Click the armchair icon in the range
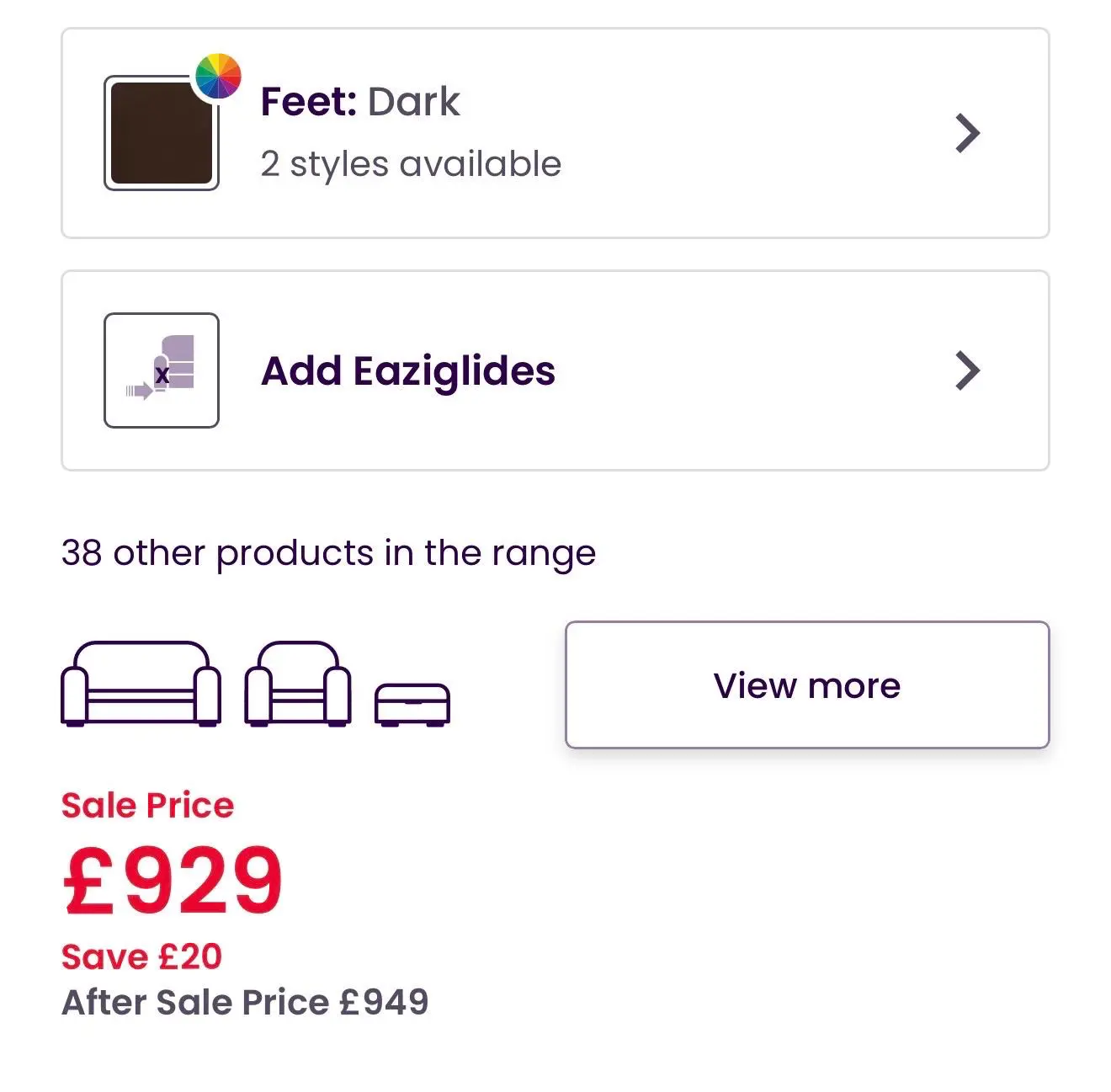The width and height of the screenshot is (1111, 1092). tap(298, 684)
